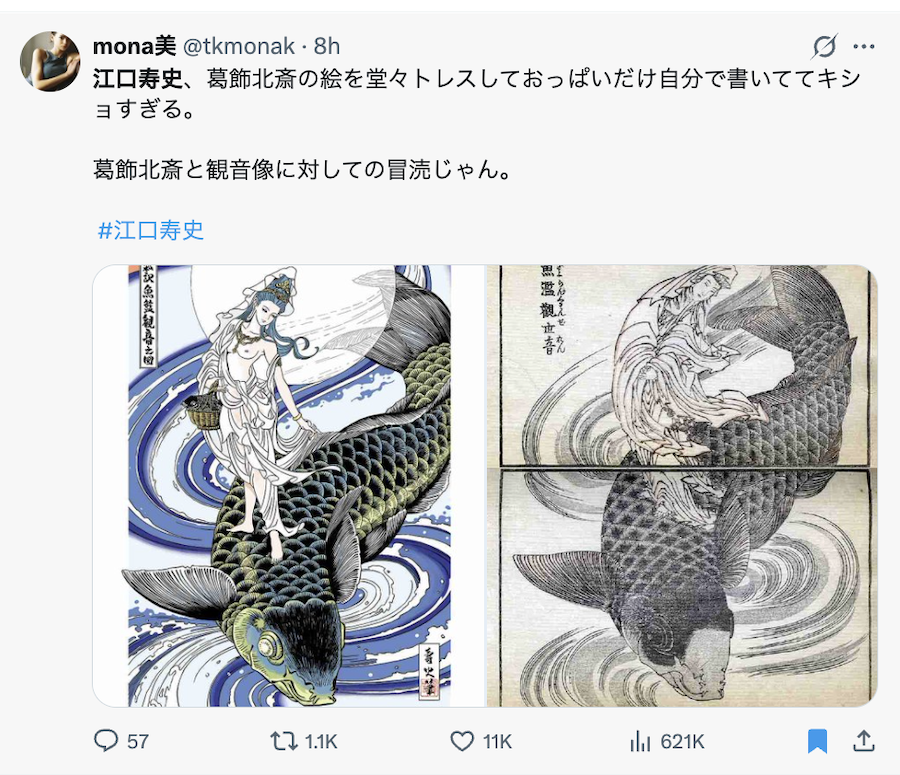
Task: Click the display name mona美
Action: (x=134, y=46)
